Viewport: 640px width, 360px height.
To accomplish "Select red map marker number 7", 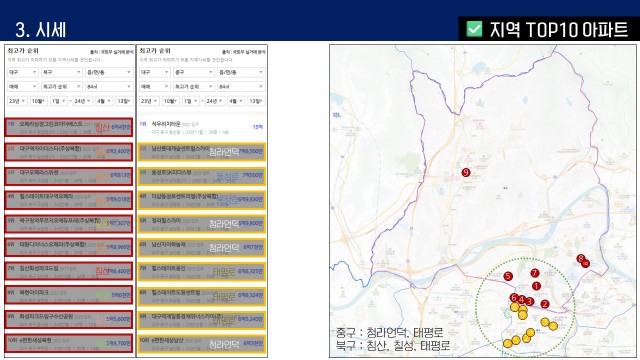I will [535, 273].
